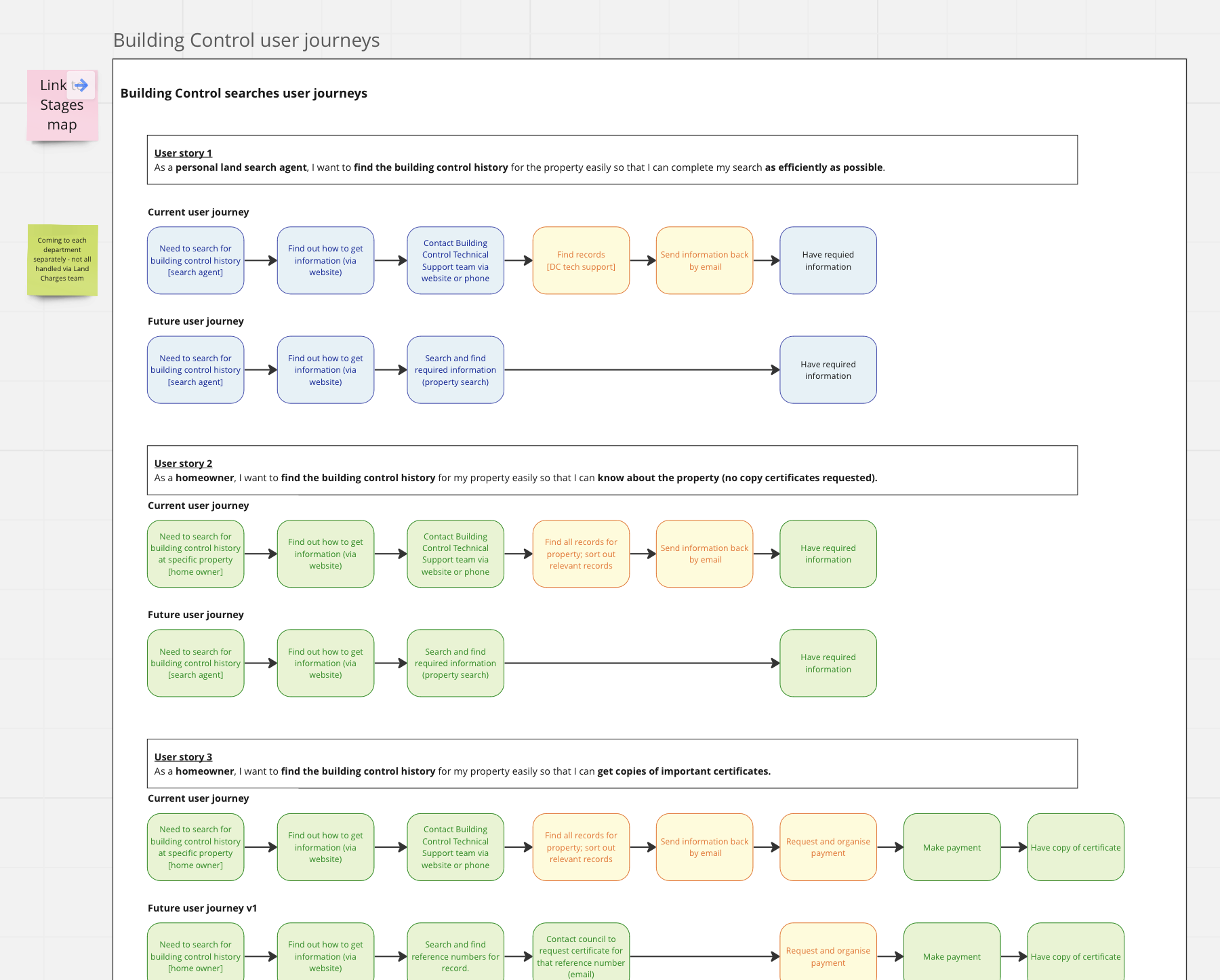The image size is (1220, 980).
Task: Click the 'Search and find reference numbers for record' node
Action: pyautogui.click(x=455, y=956)
